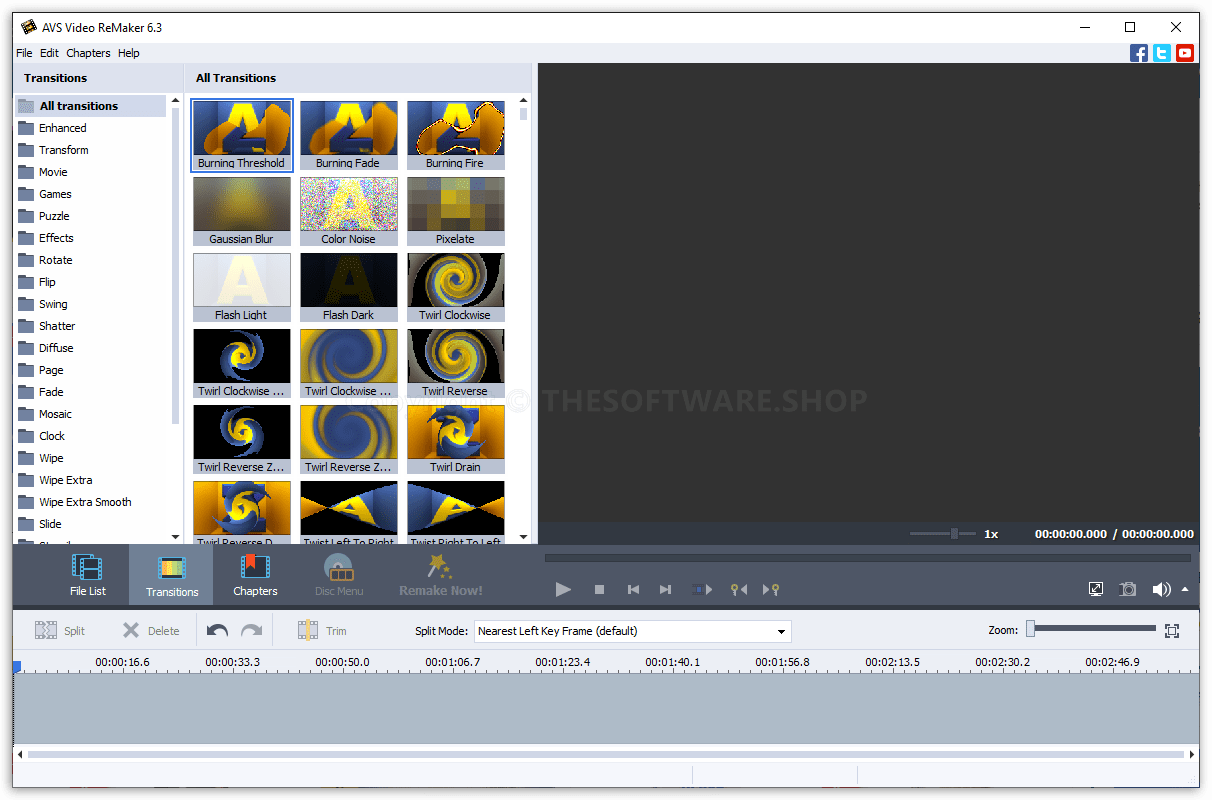The width and height of the screenshot is (1212, 800).
Task: Choose the Color Noise transition
Action: (x=349, y=211)
